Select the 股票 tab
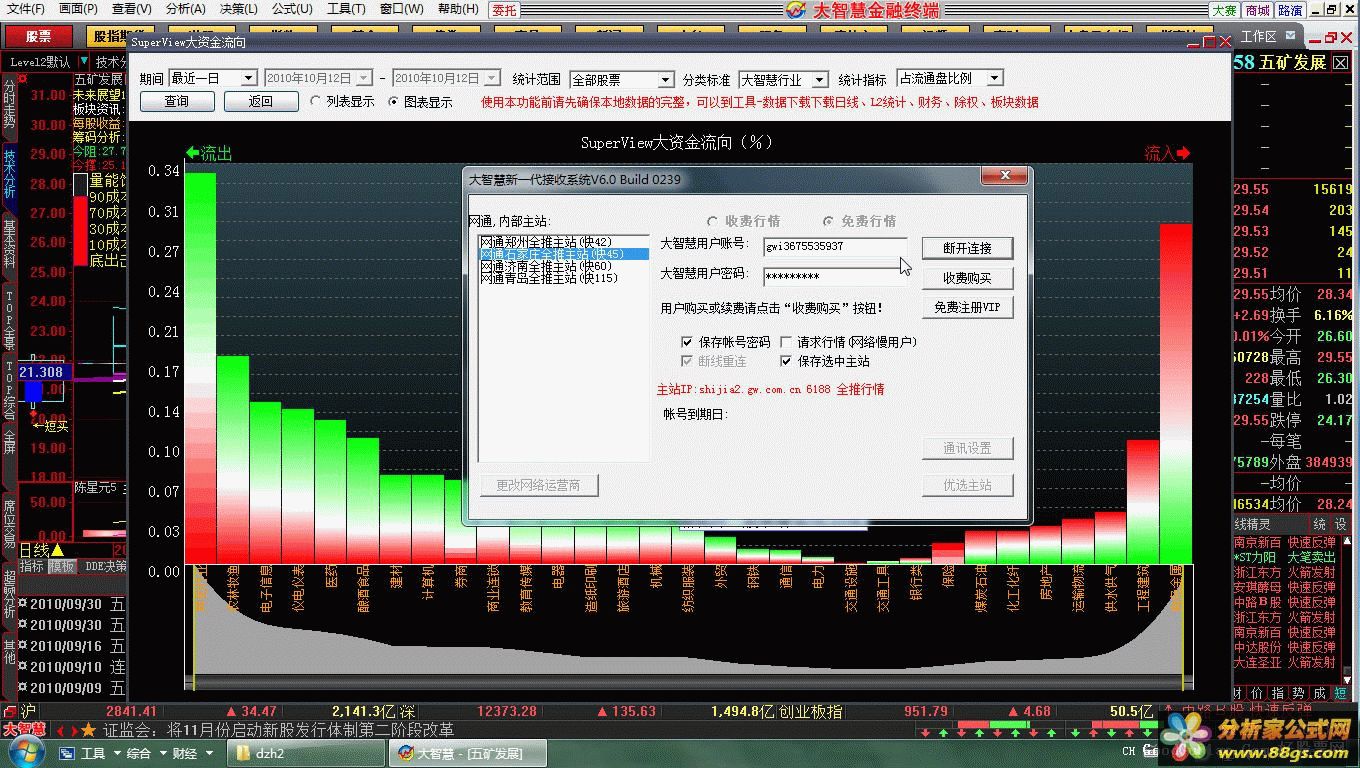1360x768 pixels. click(x=39, y=36)
